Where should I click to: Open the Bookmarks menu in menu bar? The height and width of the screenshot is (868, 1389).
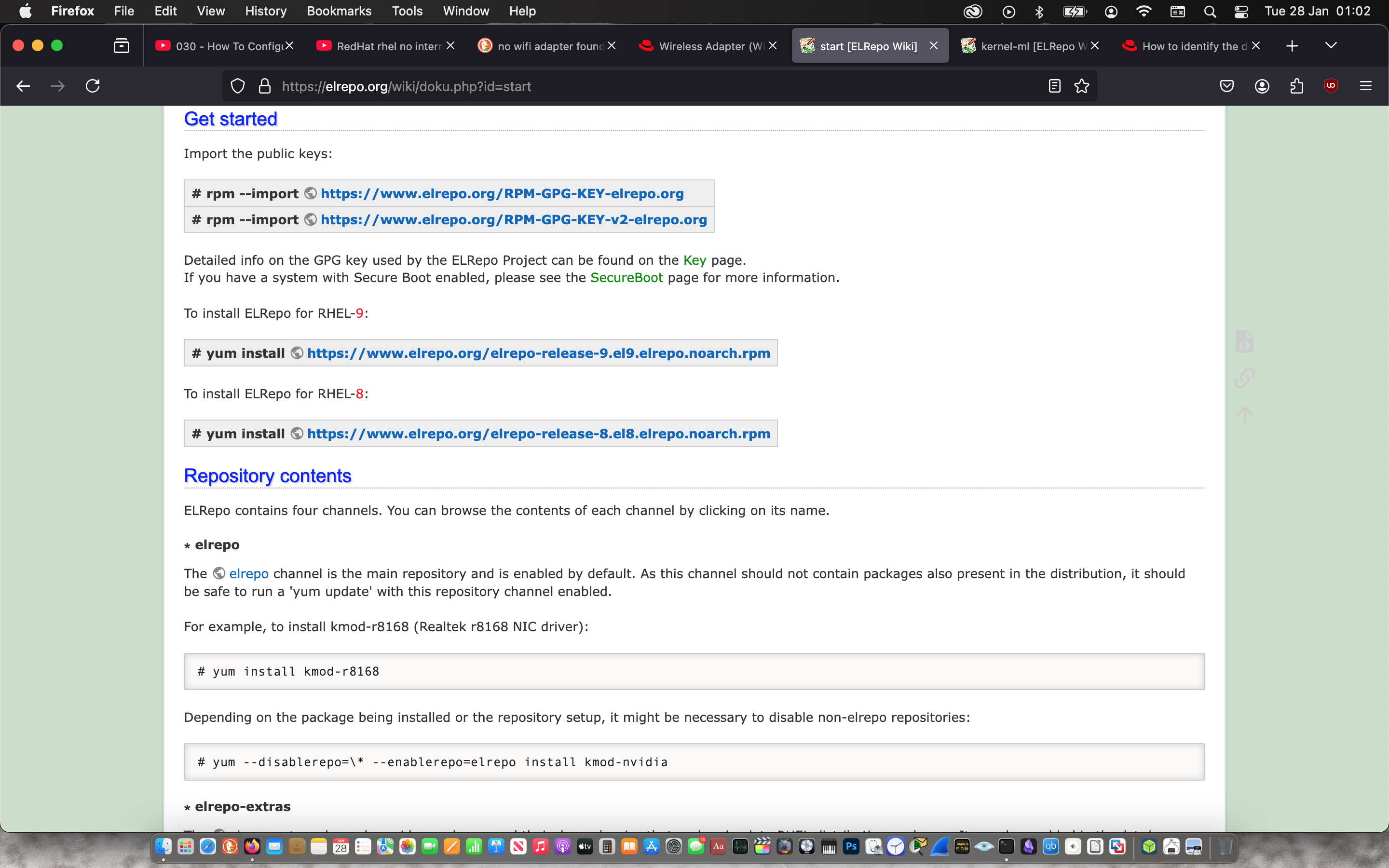[339, 11]
